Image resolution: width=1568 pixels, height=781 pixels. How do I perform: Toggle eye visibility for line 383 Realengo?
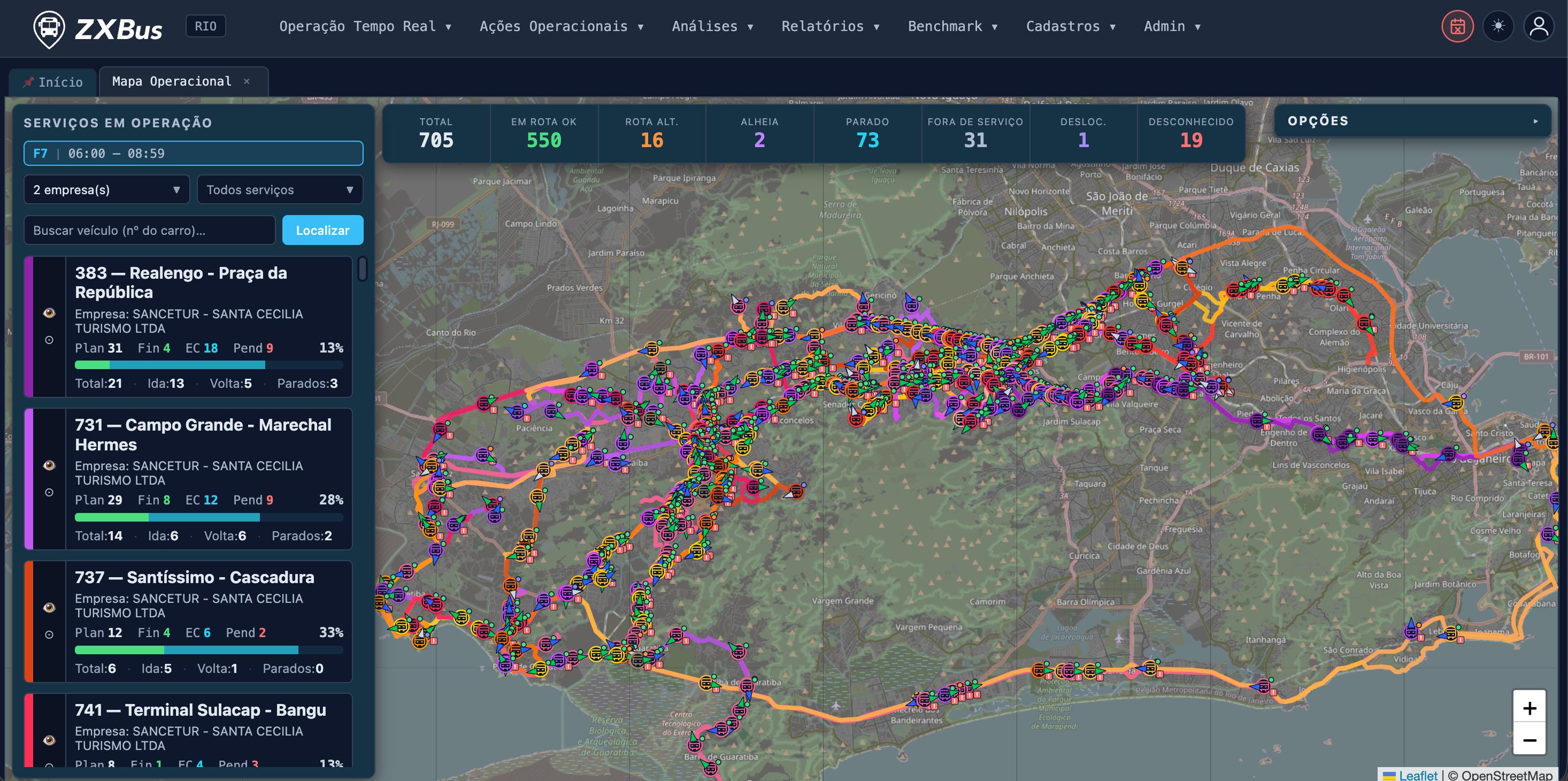[x=49, y=313]
